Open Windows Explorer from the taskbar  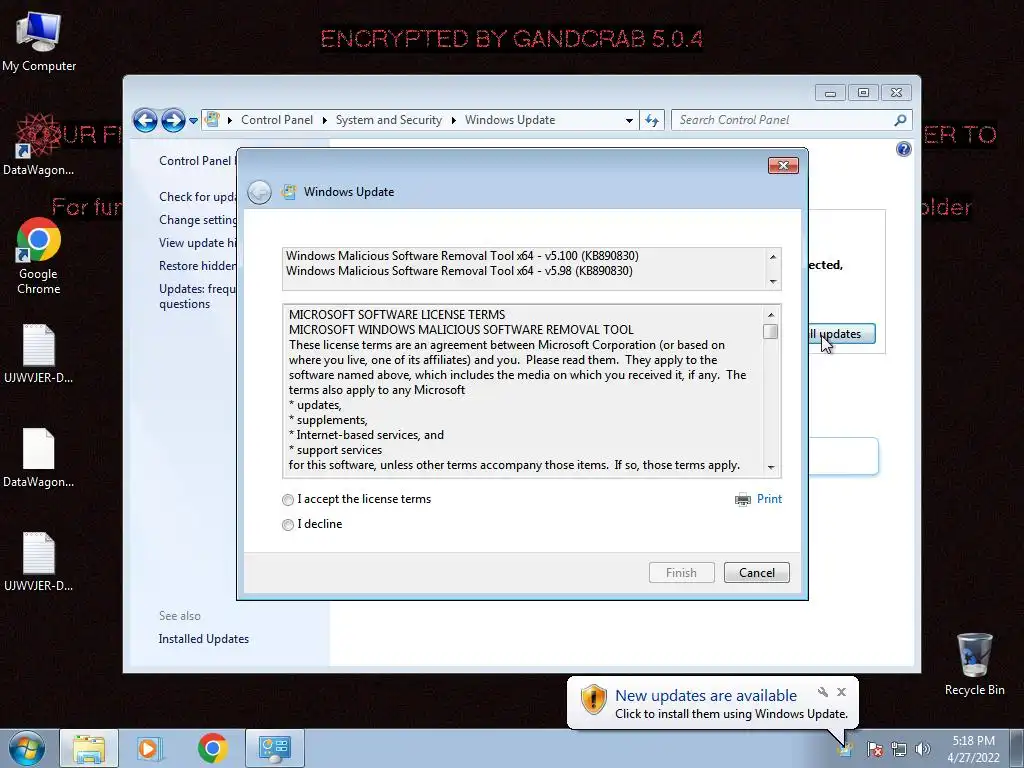coord(89,748)
